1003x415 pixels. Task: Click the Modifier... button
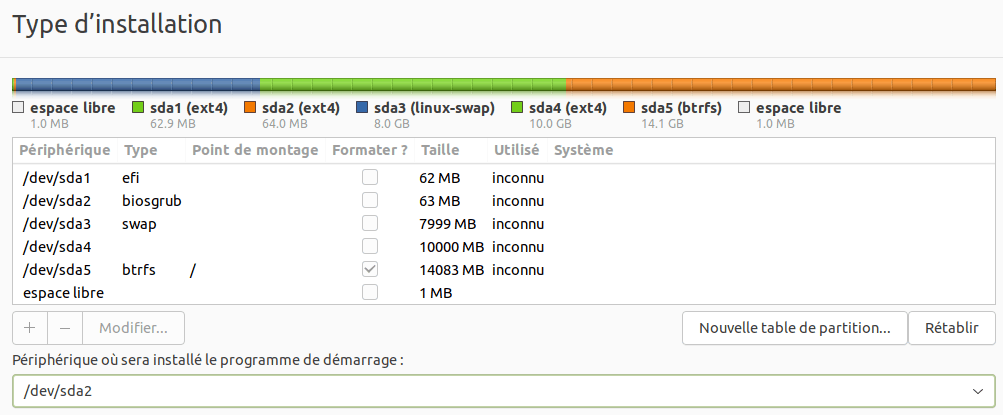133,328
